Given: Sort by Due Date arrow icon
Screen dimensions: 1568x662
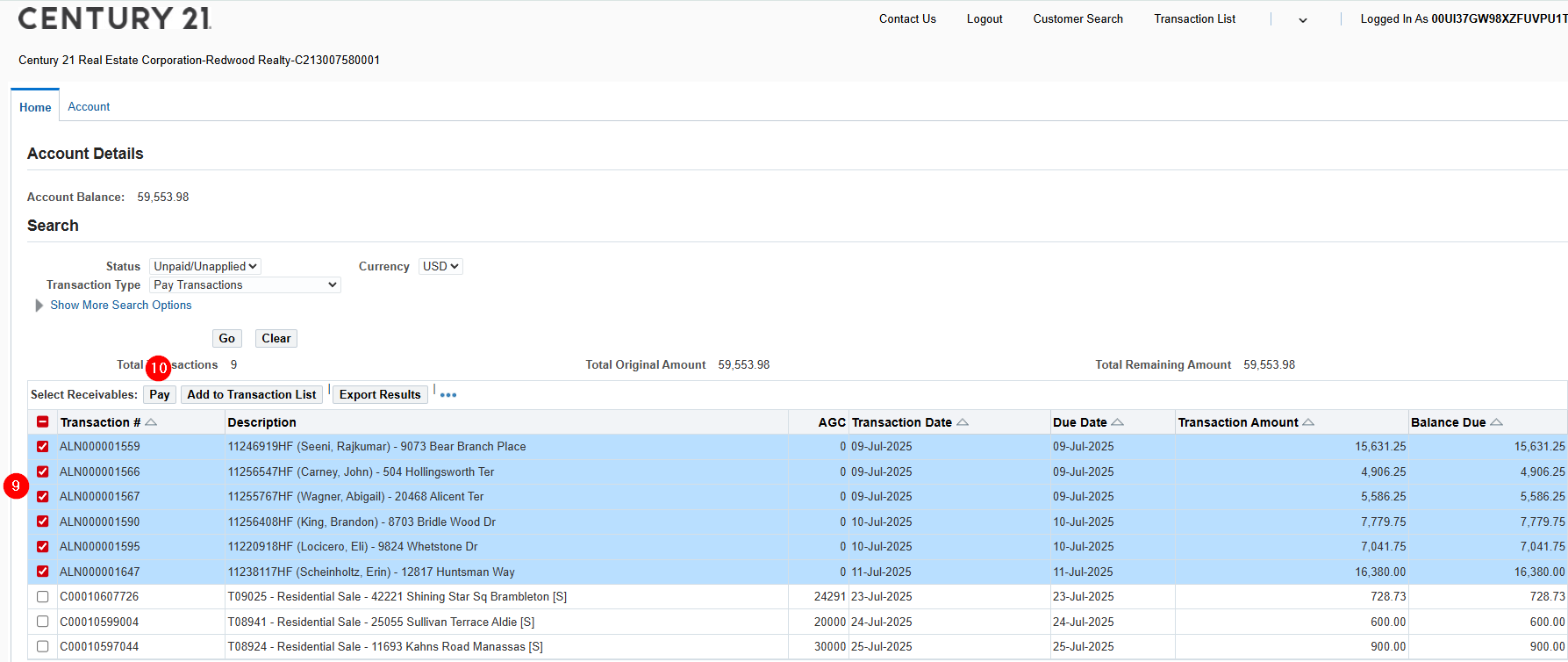Looking at the screenshot, I should (x=1117, y=422).
